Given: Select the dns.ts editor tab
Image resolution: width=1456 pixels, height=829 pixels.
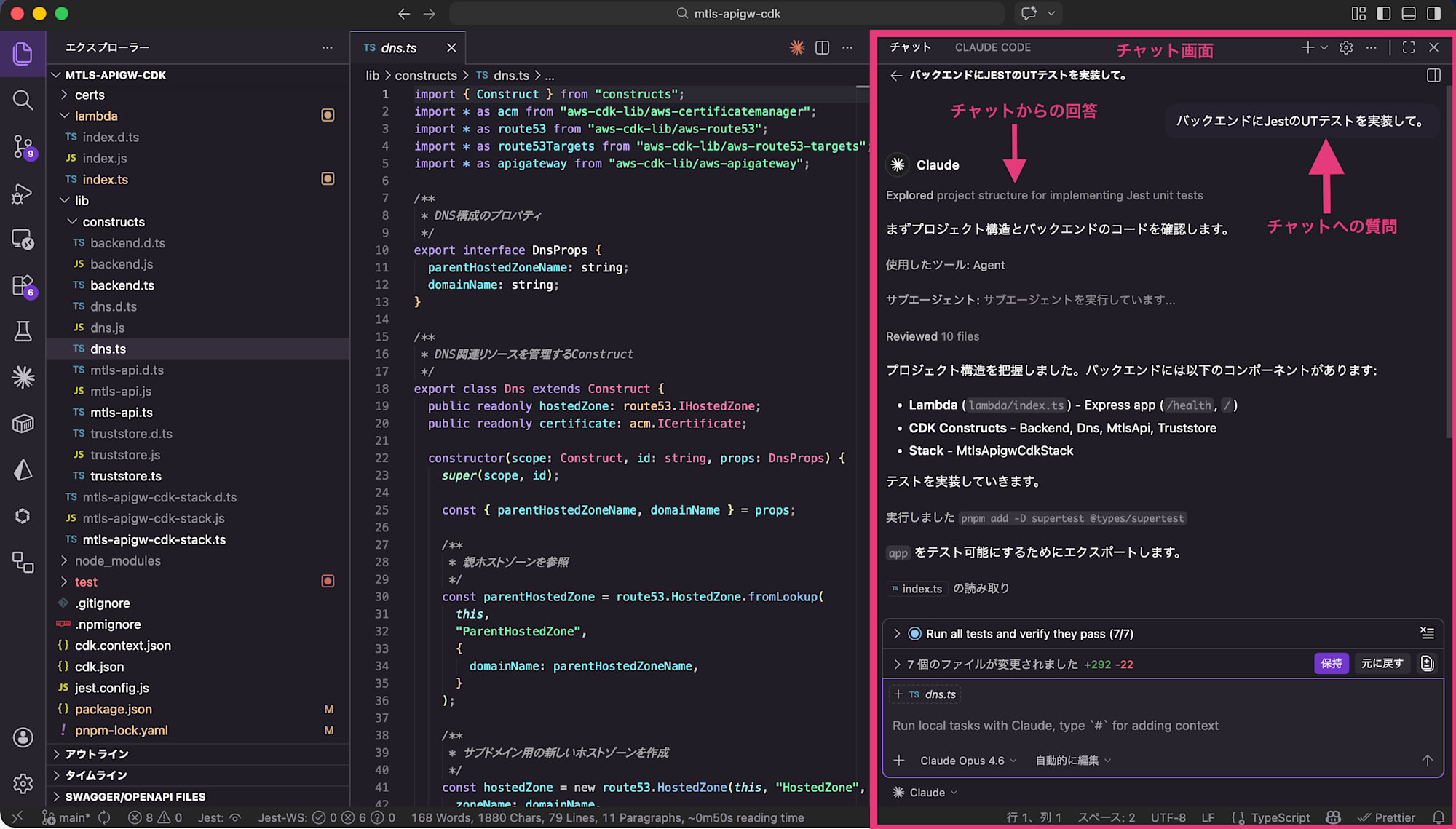Looking at the screenshot, I should coord(399,48).
